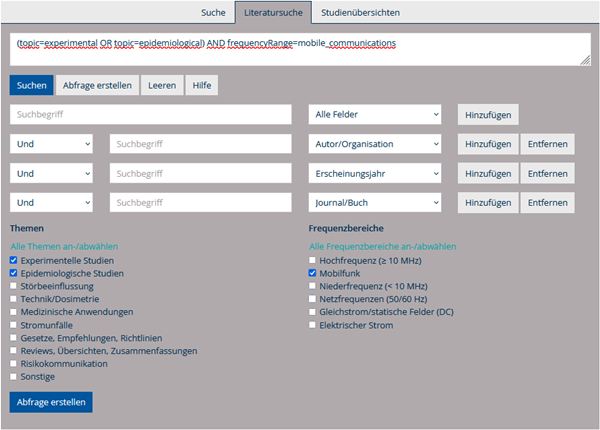Screen dimensions: 600x430
Task: Open the Autor/Organisation field dropdown
Action: [x=374, y=144]
